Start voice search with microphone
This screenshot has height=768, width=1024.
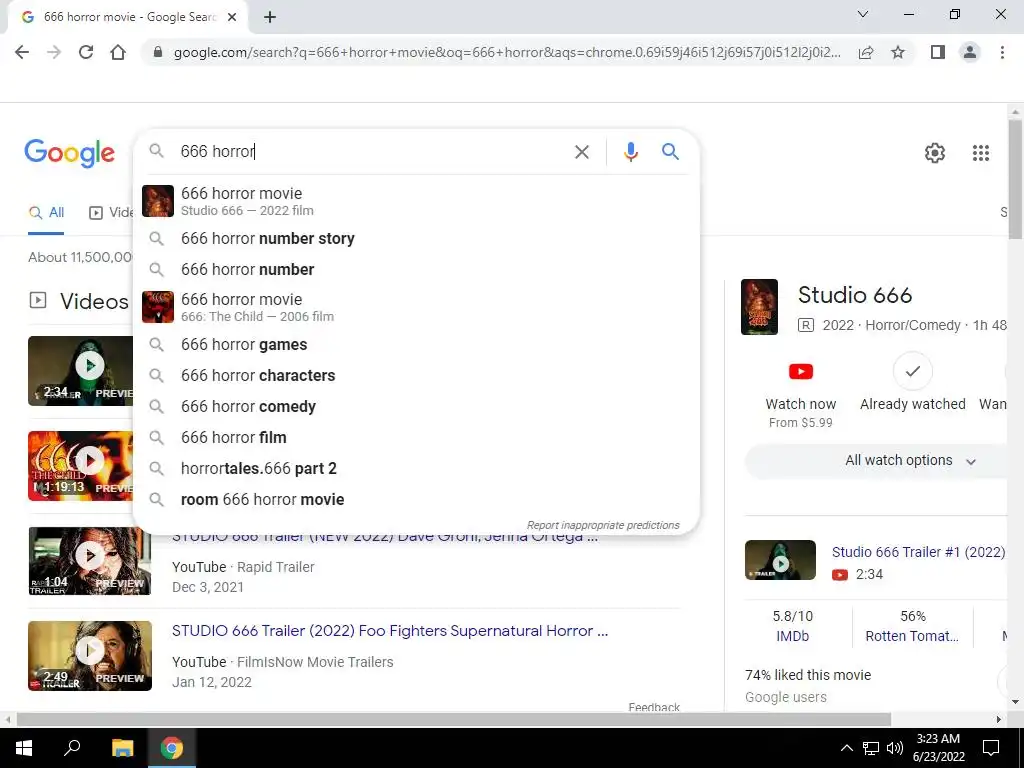[x=630, y=152]
